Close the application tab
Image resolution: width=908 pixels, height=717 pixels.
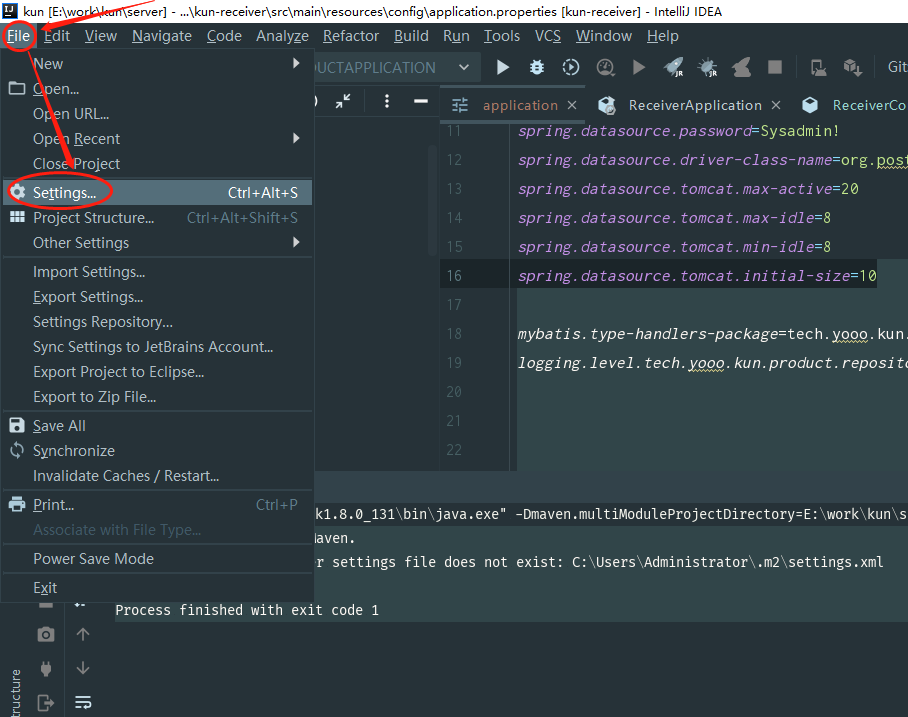click(572, 105)
